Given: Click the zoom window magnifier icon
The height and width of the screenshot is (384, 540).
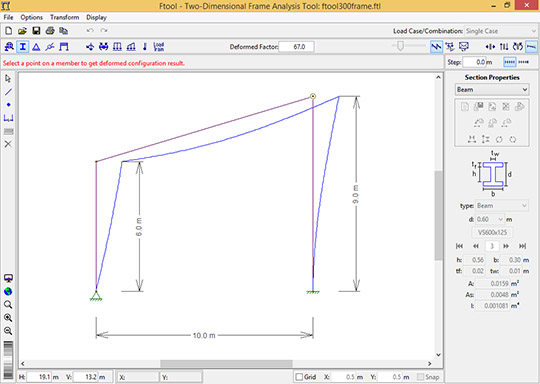Looking at the screenshot, I should pos(8,305).
